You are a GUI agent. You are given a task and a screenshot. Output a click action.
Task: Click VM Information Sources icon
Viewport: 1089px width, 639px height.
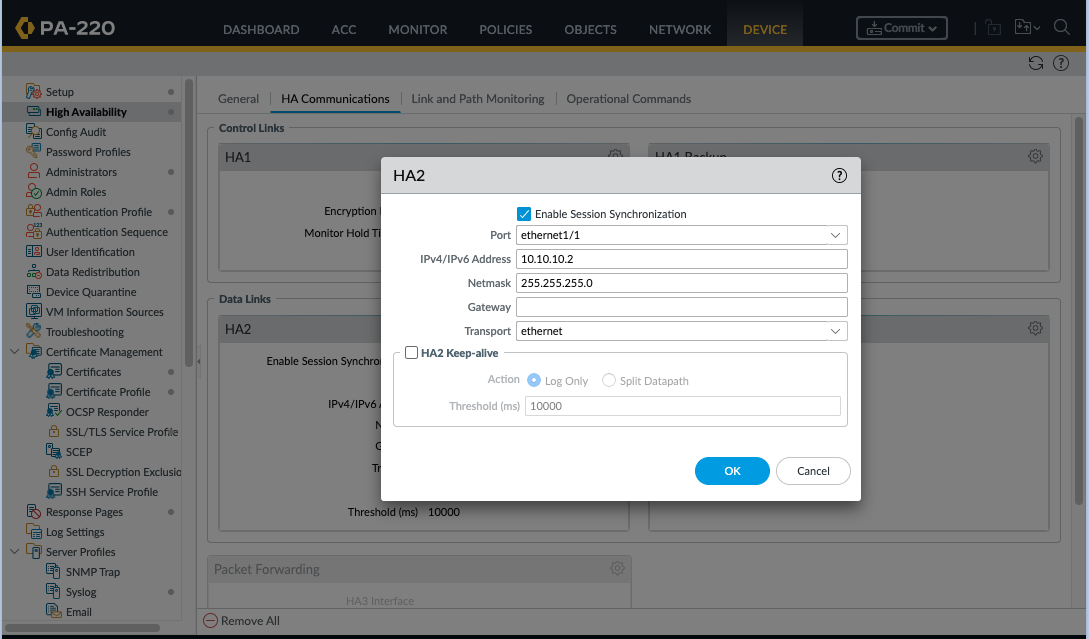click(33, 312)
